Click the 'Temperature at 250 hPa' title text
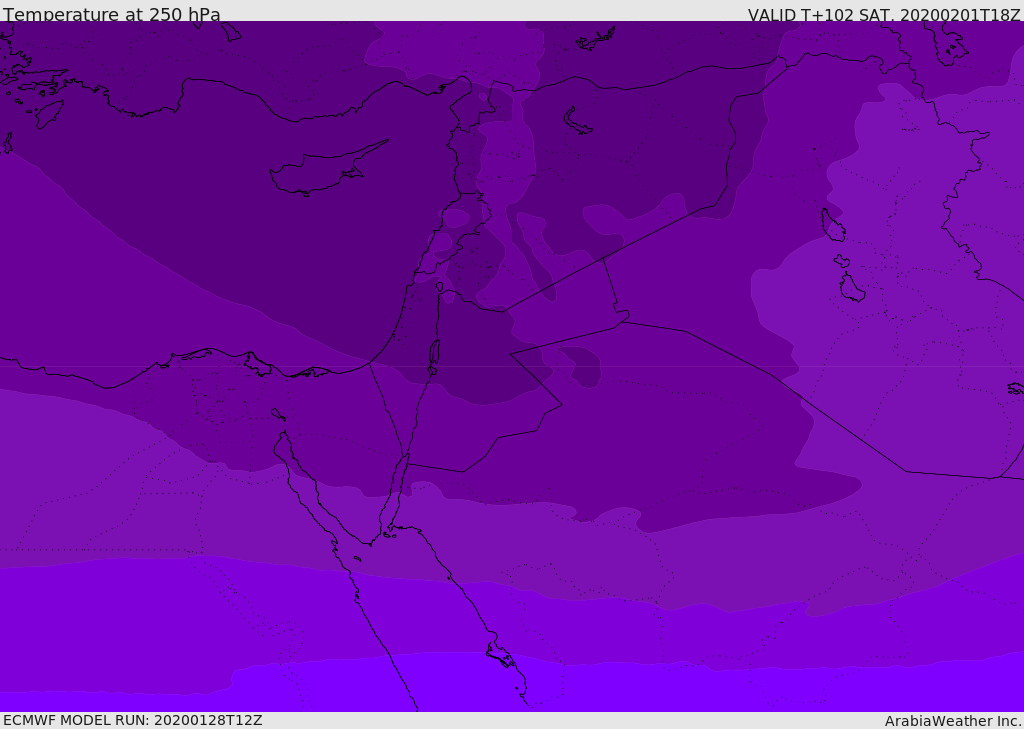This screenshot has height=729, width=1024. click(x=112, y=14)
